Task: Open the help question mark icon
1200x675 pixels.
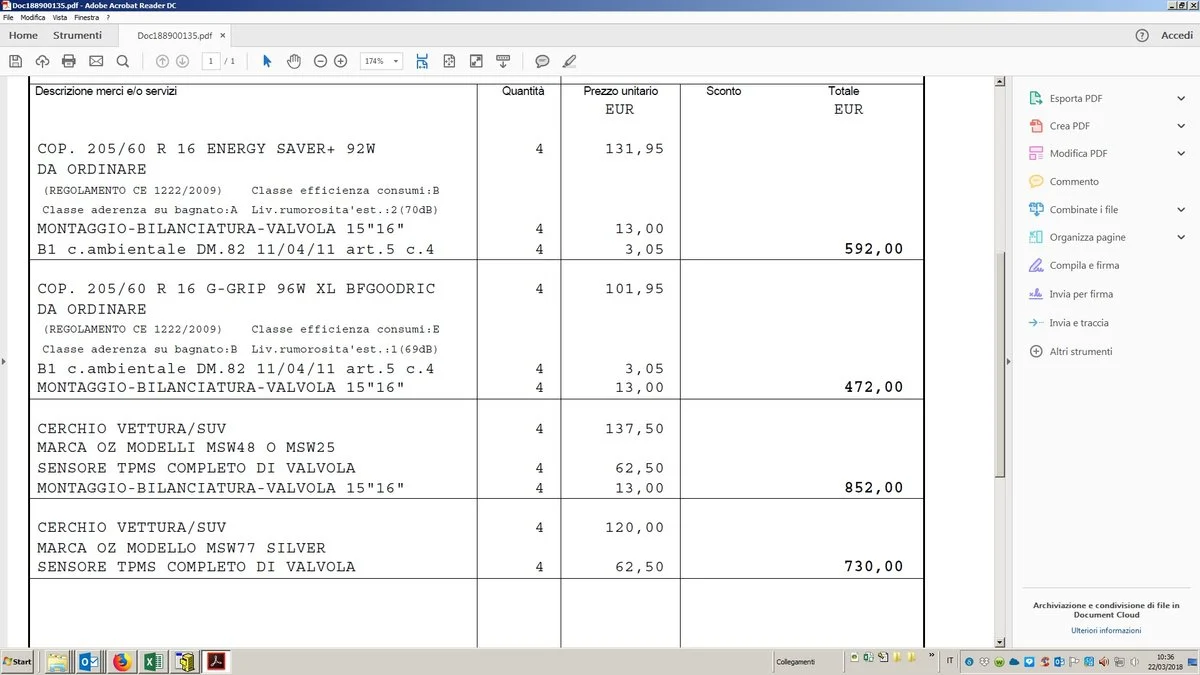Action: (x=1142, y=36)
